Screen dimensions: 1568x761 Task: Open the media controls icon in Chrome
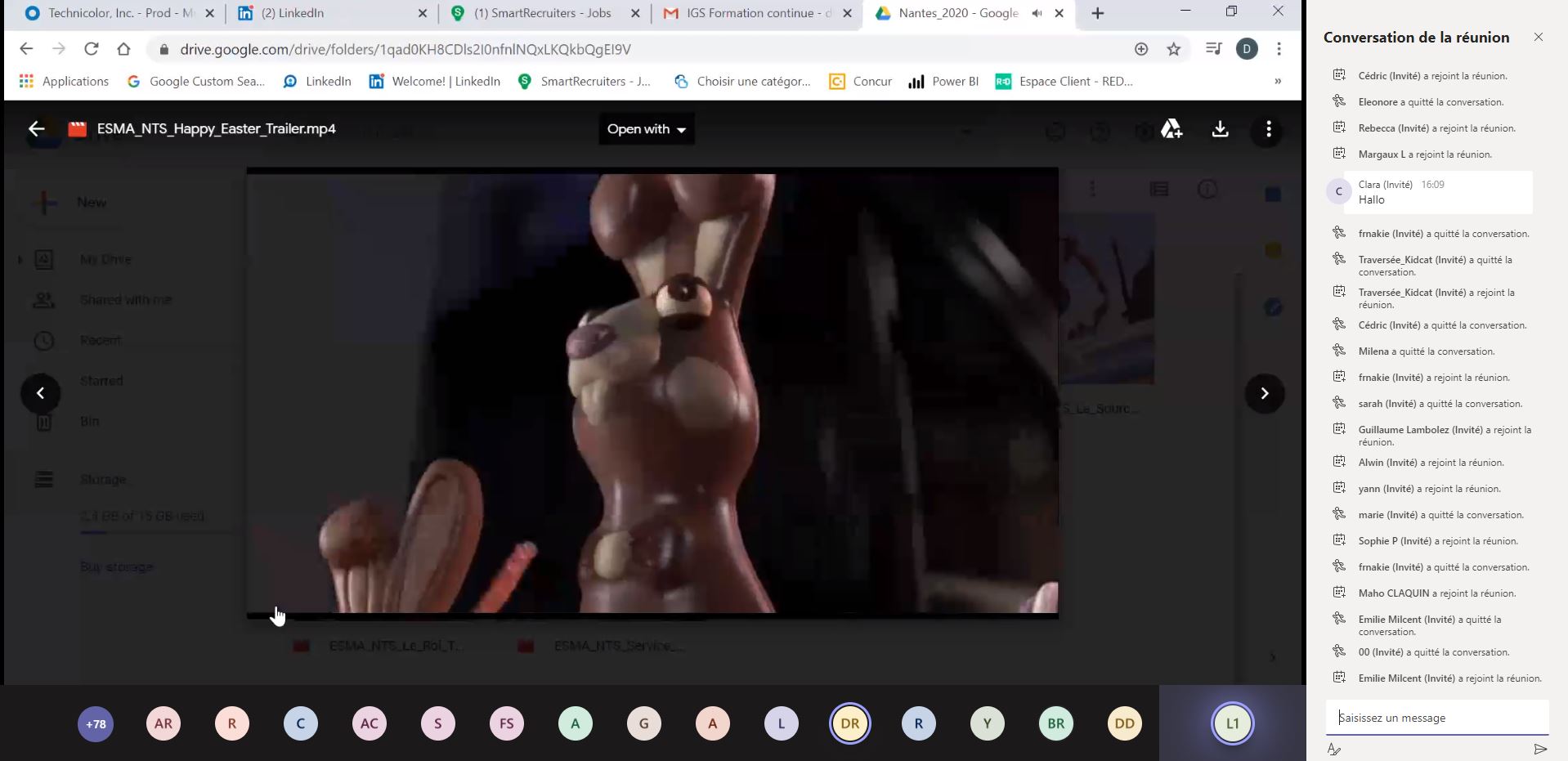(x=1213, y=49)
